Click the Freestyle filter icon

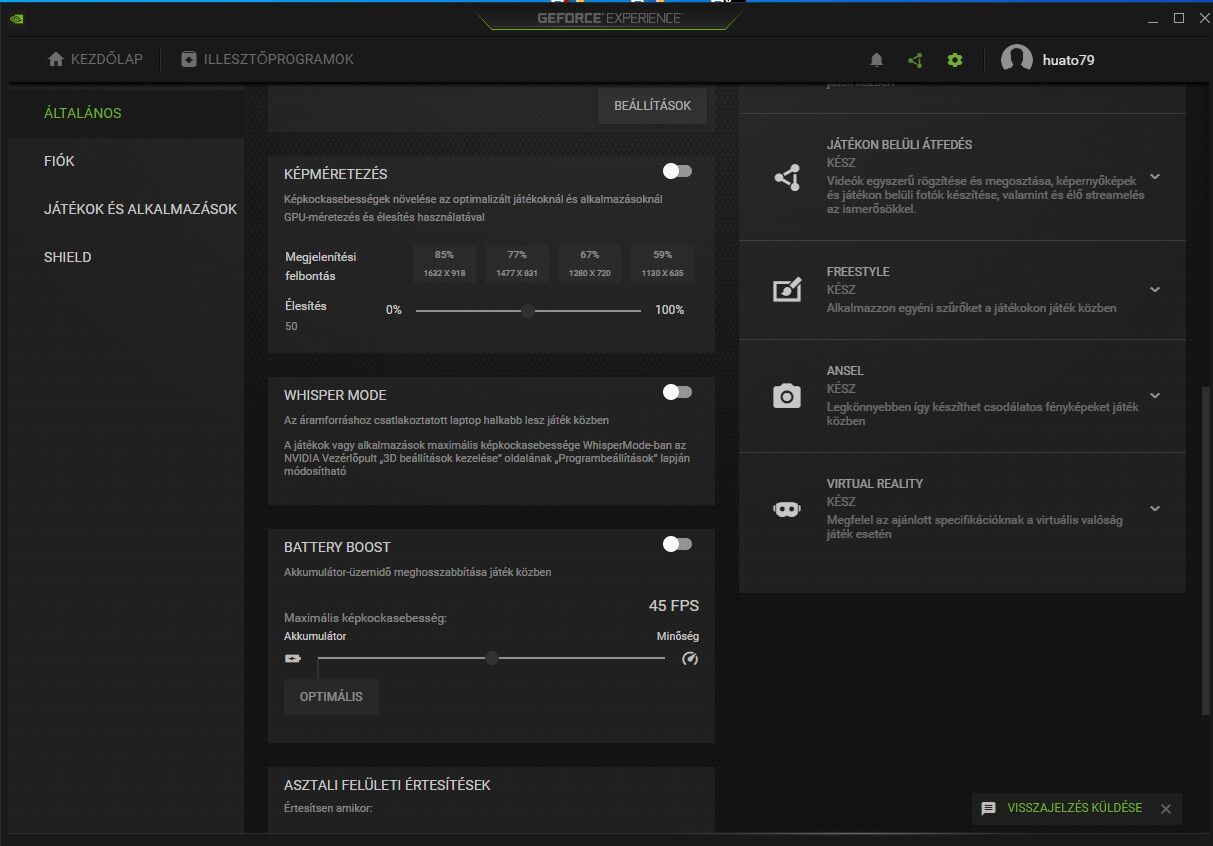(x=787, y=290)
